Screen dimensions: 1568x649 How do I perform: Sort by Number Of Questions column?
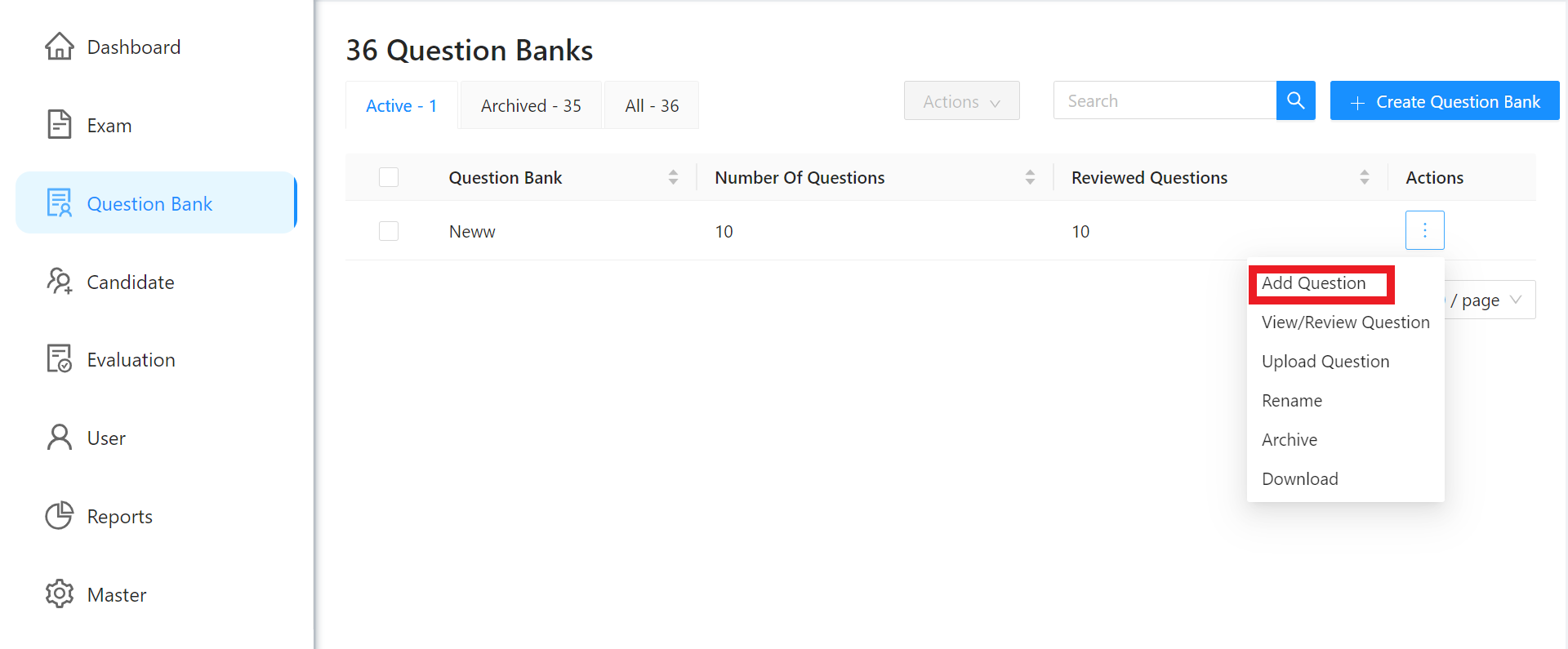[1030, 177]
